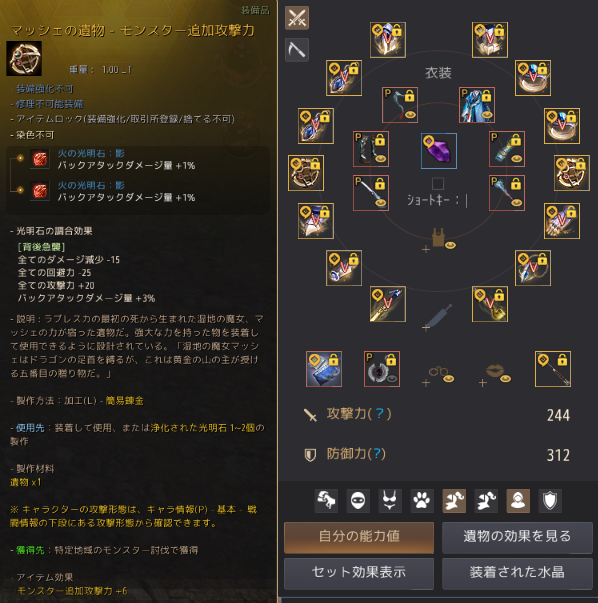The width and height of the screenshot is (598, 603).
Task: Tick the checkbox above ショートキー
Action: point(438,183)
